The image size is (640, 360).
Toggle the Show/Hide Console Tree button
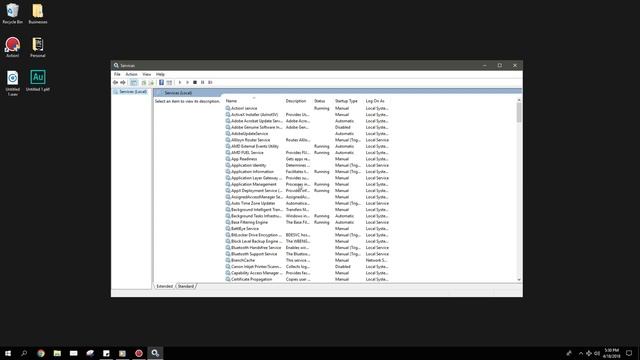(x=133, y=82)
